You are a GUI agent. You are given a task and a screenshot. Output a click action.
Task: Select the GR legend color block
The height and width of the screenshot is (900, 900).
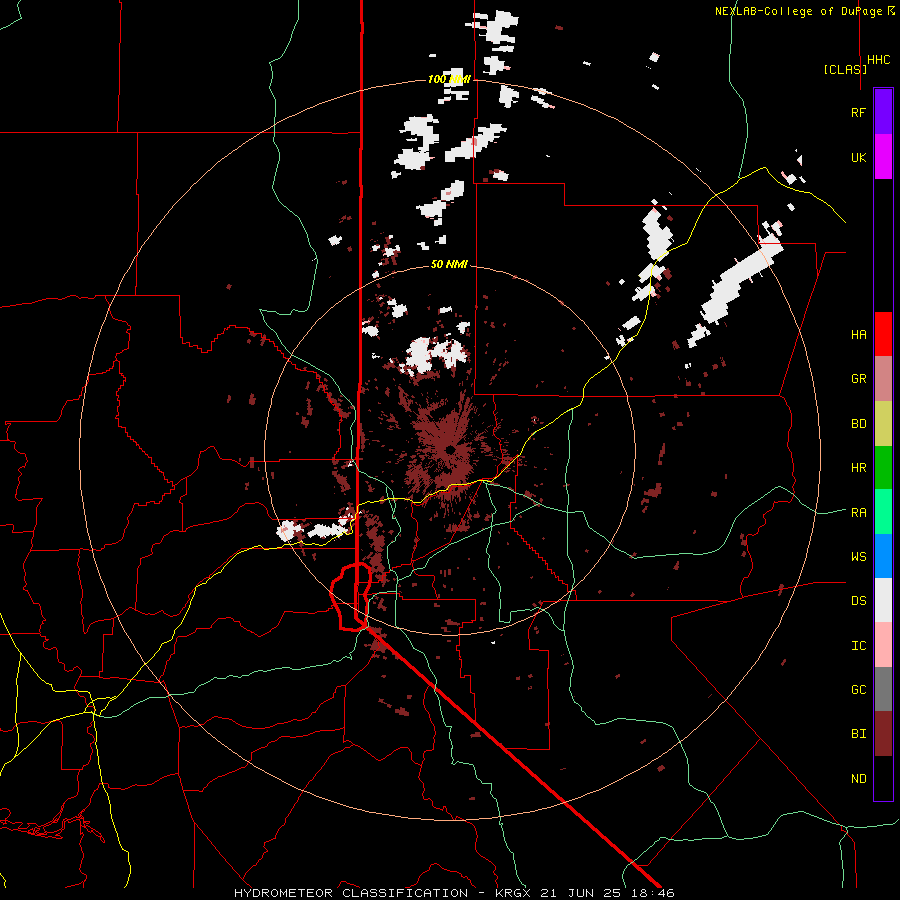883,379
